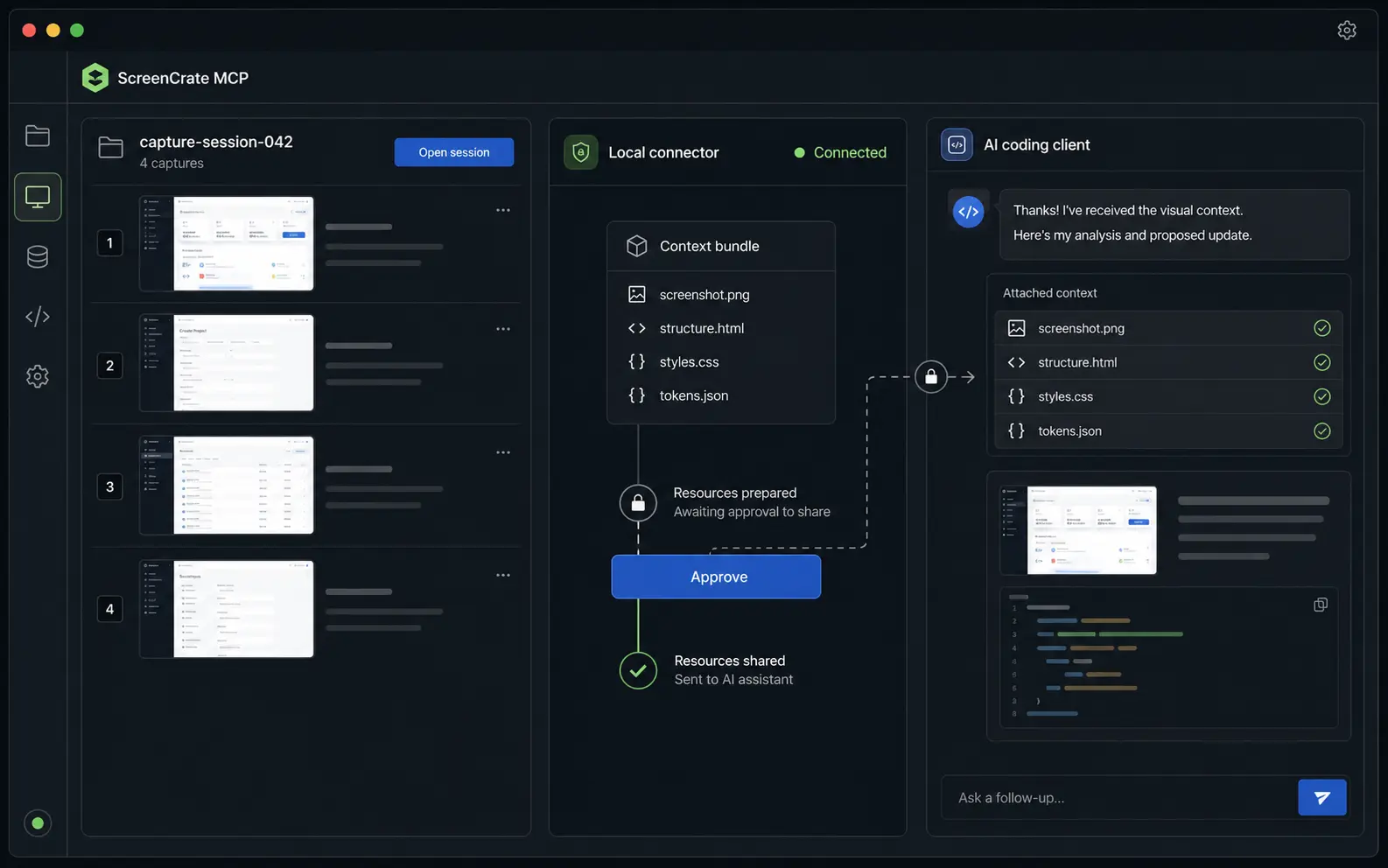
Task: Select the number 1 capture badge
Action: click(109, 243)
